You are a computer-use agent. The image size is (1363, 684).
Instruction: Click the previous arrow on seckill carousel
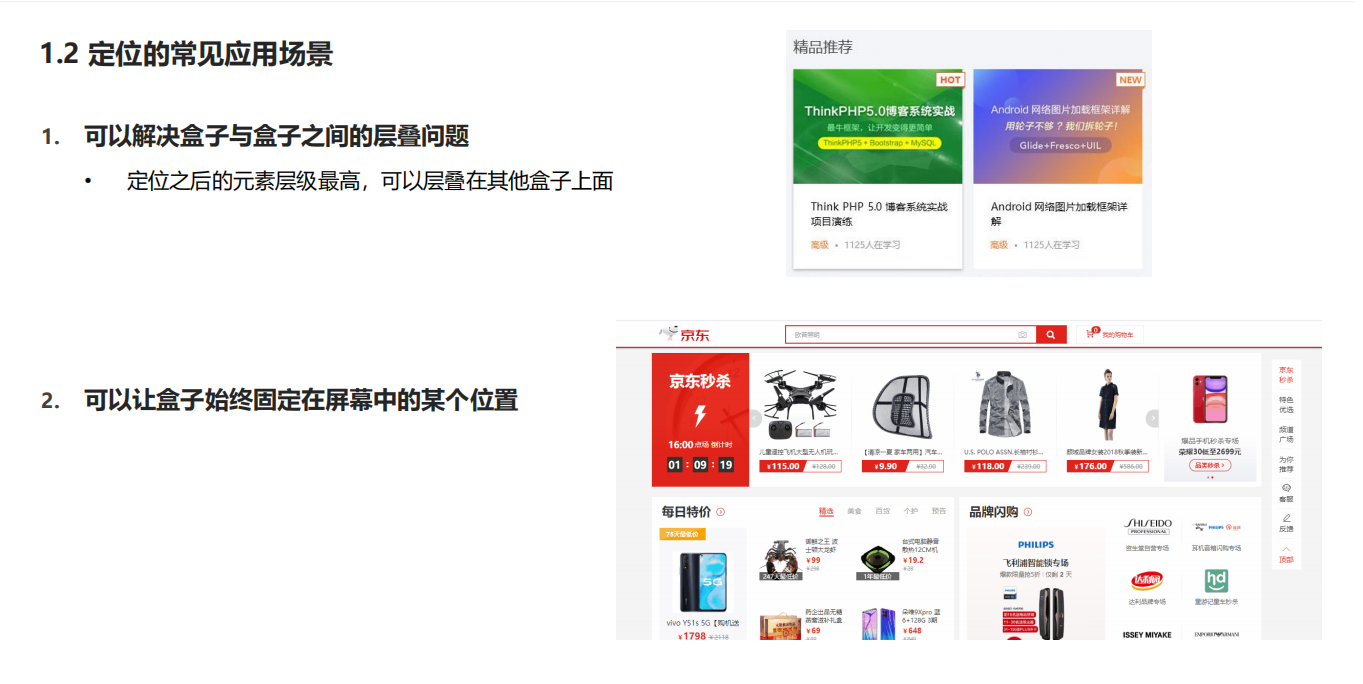point(755,418)
